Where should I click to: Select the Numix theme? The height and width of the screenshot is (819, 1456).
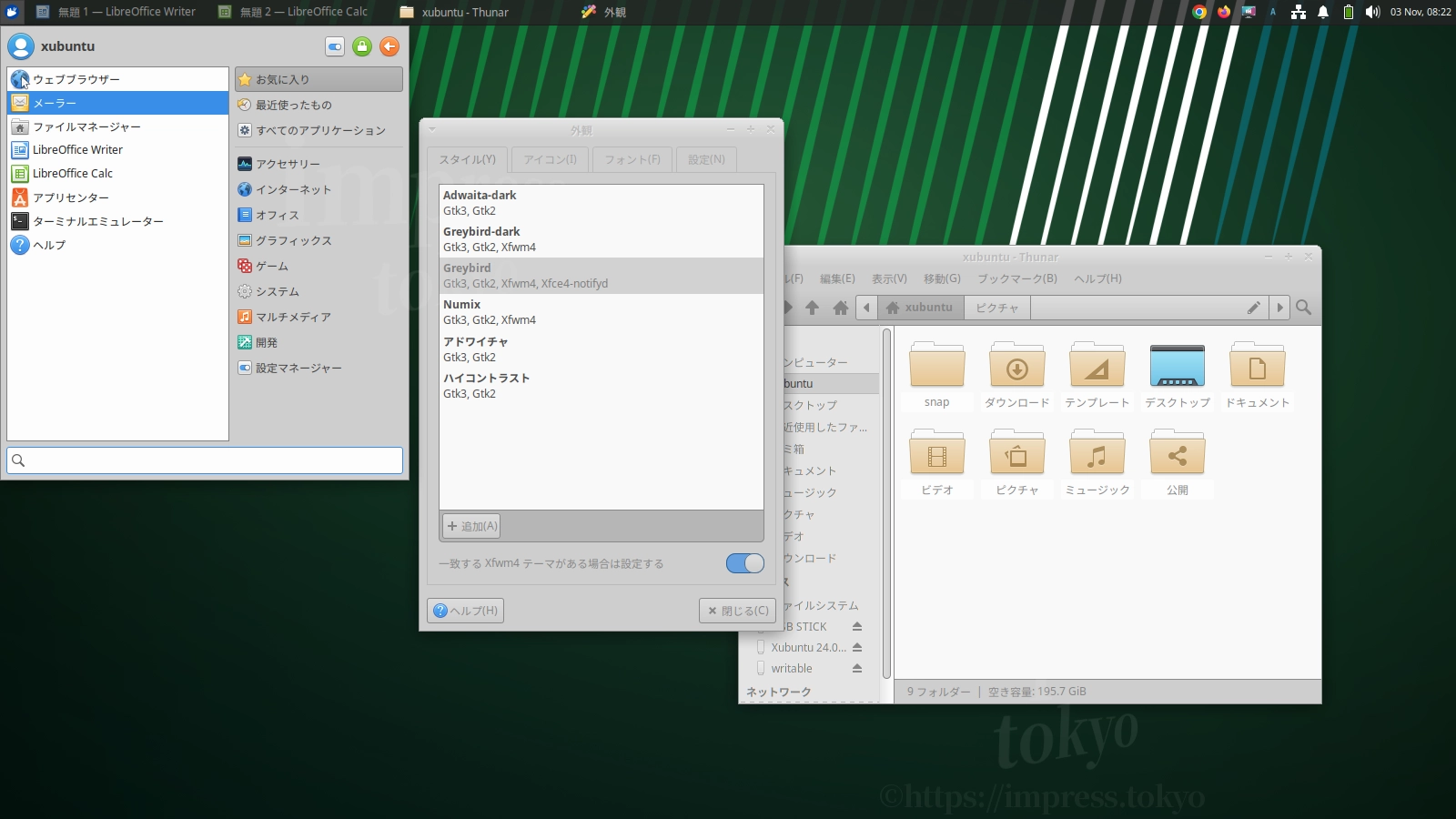pos(602,312)
